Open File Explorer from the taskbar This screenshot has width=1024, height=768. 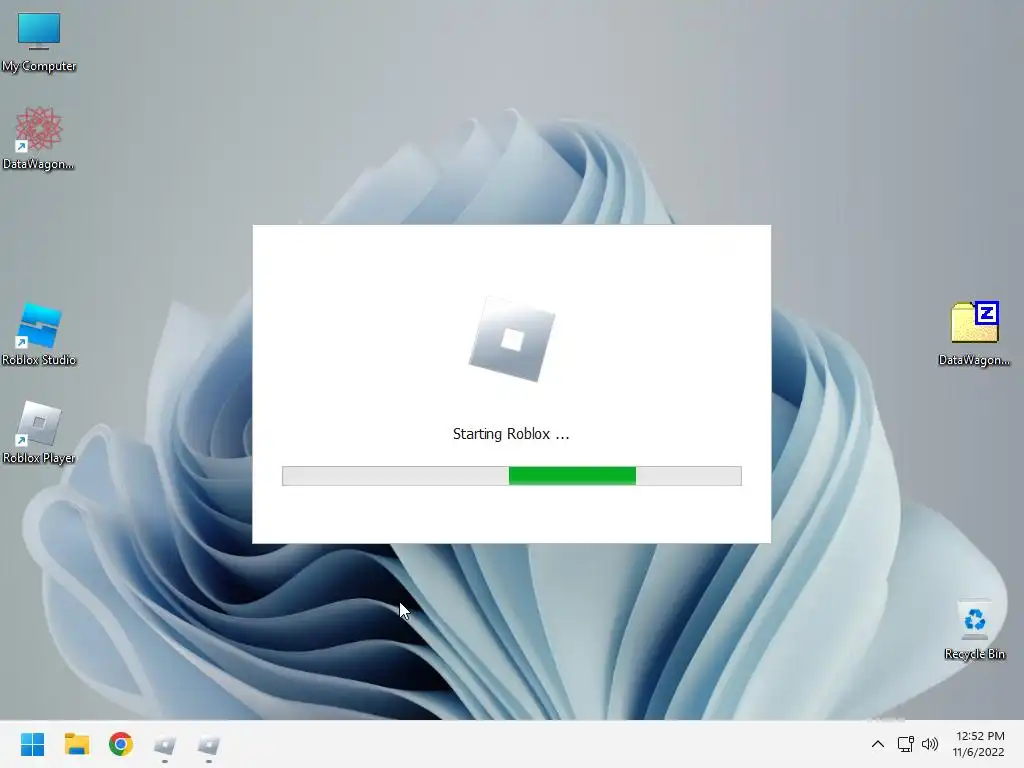click(x=77, y=744)
